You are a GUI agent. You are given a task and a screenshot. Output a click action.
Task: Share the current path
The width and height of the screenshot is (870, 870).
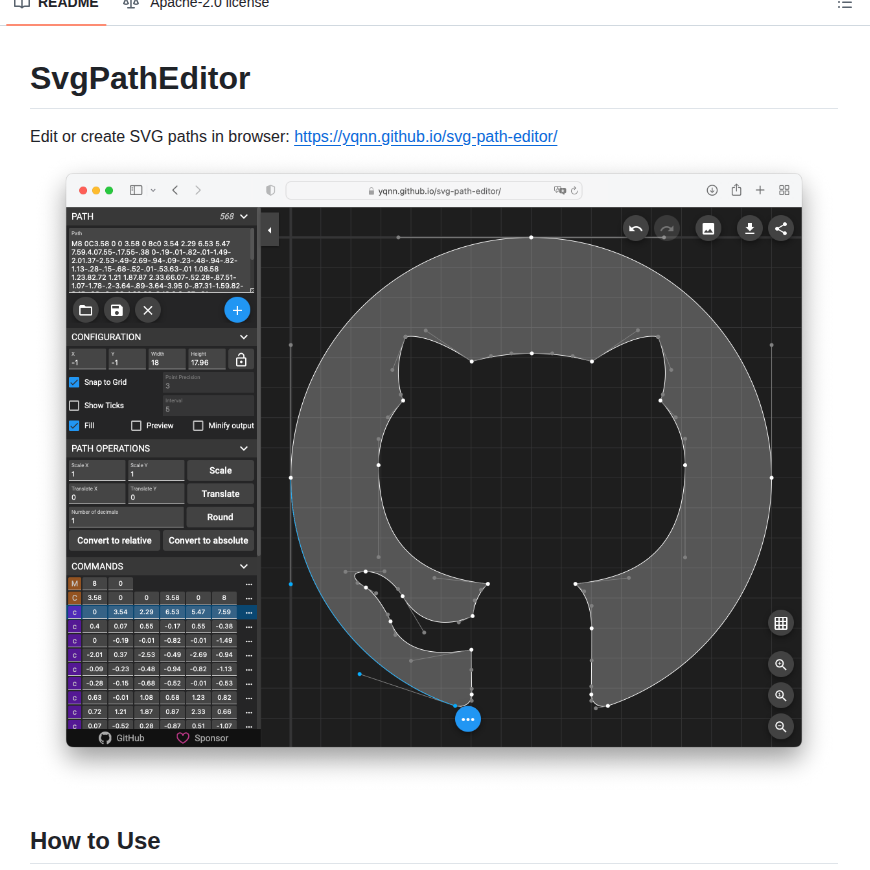[781, 228]
